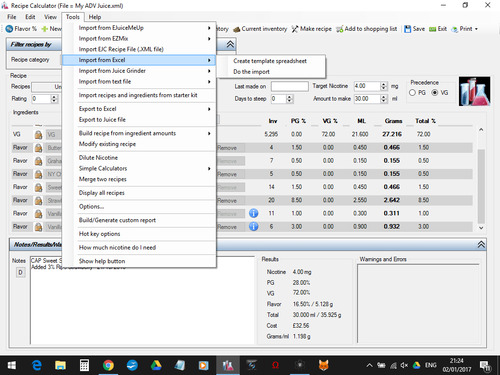This screenshot has height=375, width=500.
Task: Open Print dropdown arrow
Action: [x=476, y=29]
